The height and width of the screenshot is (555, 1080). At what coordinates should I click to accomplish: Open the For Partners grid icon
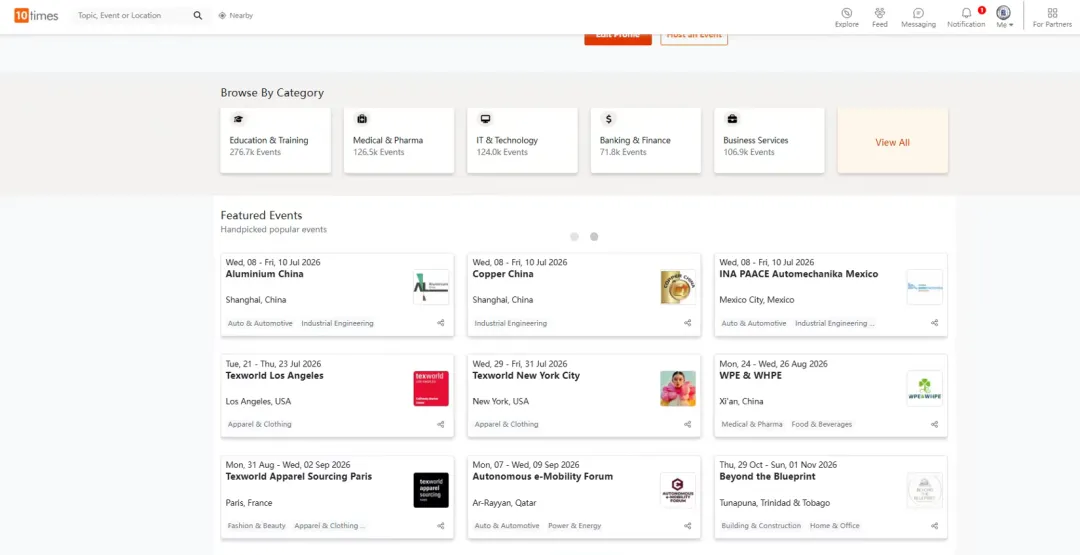click(x=1052, y=13)
